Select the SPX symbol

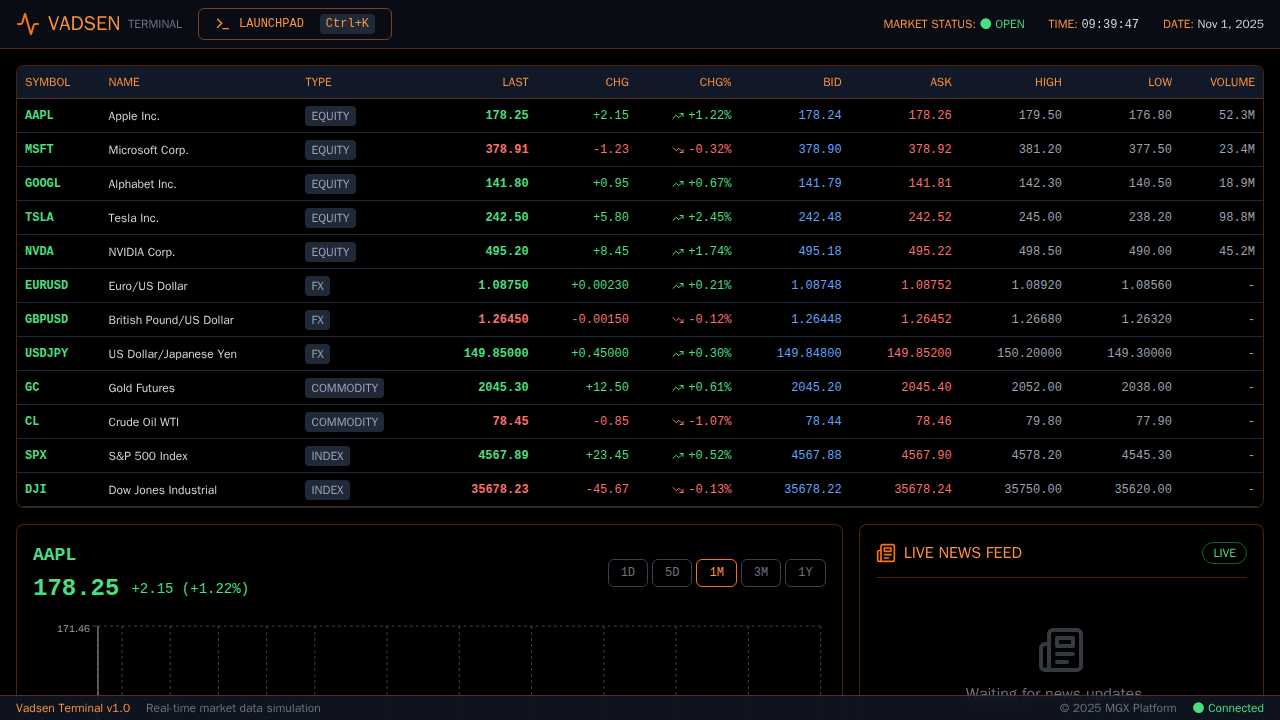[36, 455]
